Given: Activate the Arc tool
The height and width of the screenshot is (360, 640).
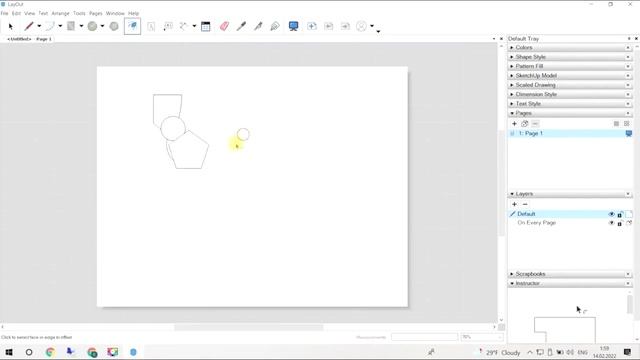Looking at the screenshot, I should [50, 27].
